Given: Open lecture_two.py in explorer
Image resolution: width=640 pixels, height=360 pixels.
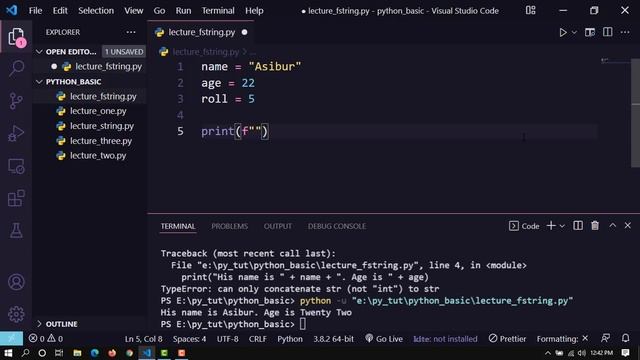Looking at the screenshot, I should (98, 156).
